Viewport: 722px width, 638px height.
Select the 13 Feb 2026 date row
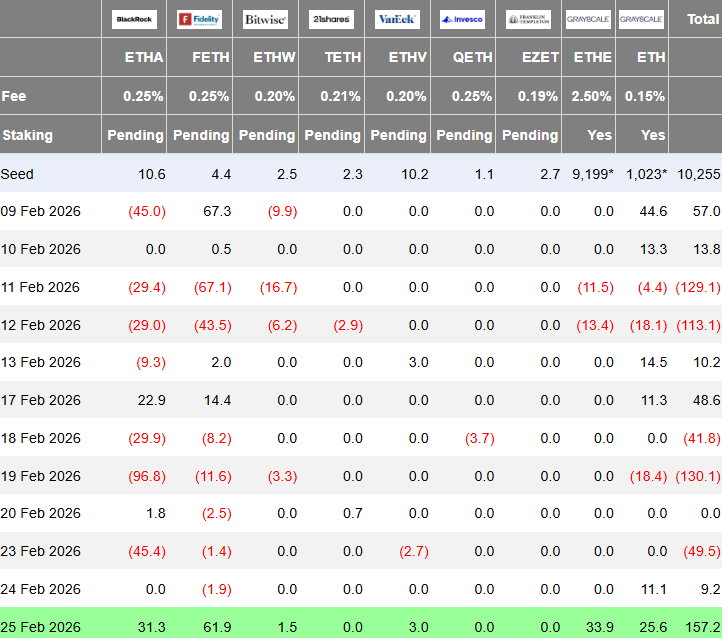click(361, 362)
